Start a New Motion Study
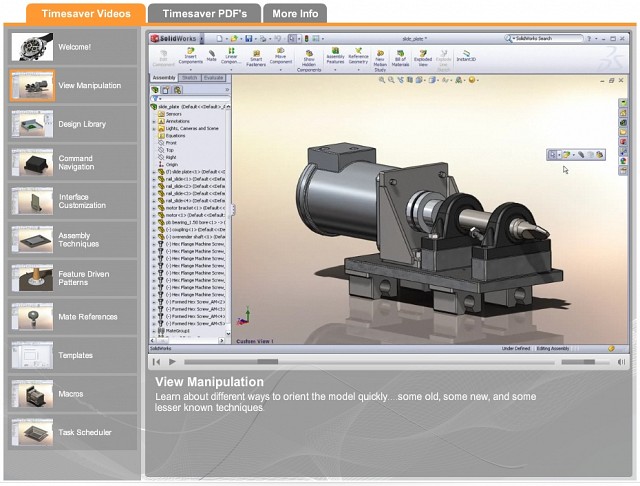This screenshot has width=640, height=486. 380,61
